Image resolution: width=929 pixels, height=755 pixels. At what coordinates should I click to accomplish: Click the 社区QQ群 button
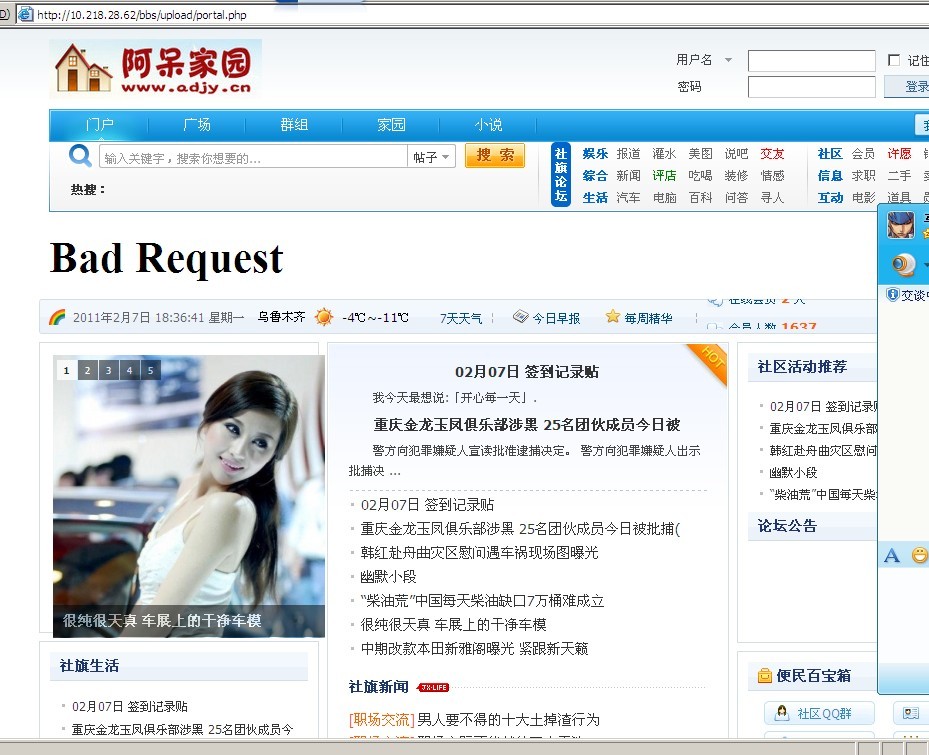(819, 713)
